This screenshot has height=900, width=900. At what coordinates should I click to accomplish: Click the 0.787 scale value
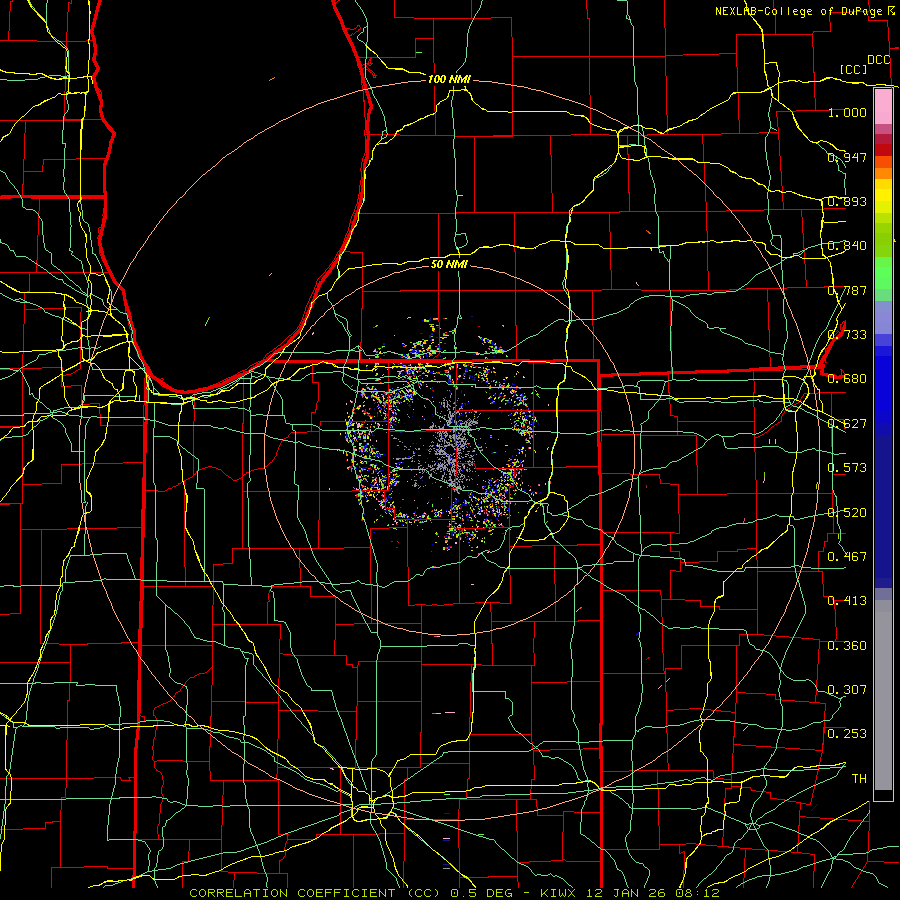(847, 290)
